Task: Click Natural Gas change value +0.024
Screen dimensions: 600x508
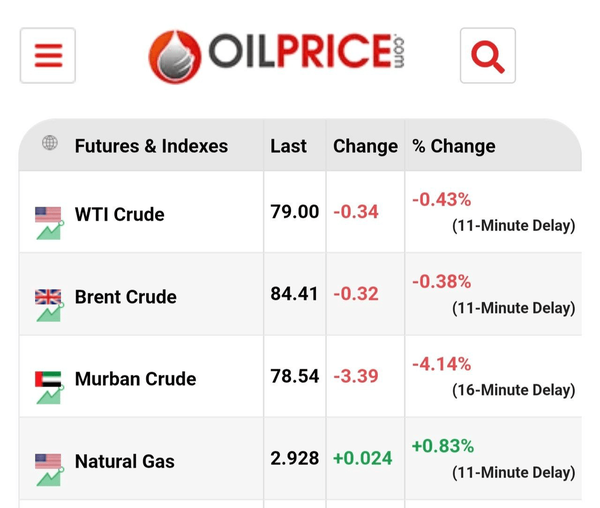Action: tap(363, 458)
